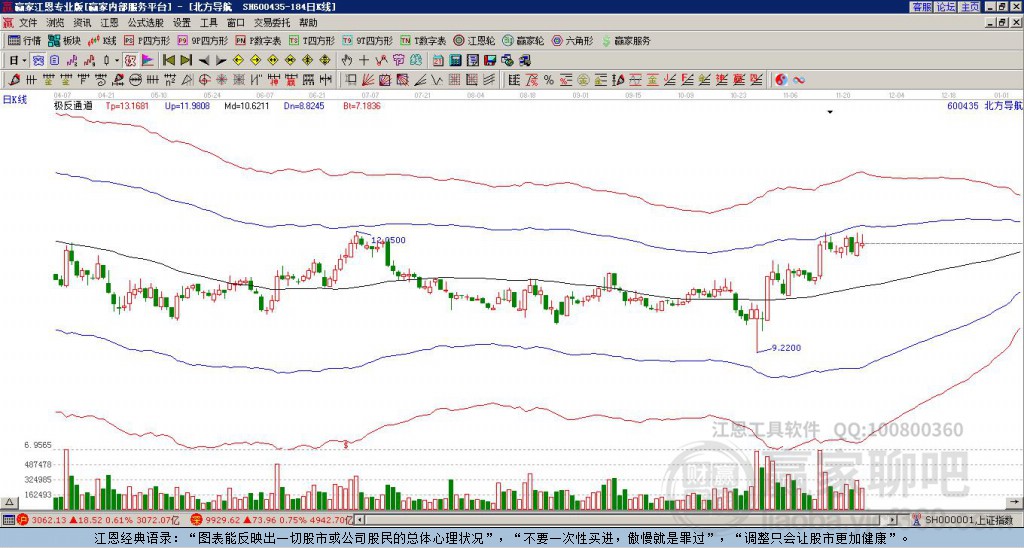Select the fan lines tool
The height and width of the screenshot is (548, 1024).
[368, 80]
